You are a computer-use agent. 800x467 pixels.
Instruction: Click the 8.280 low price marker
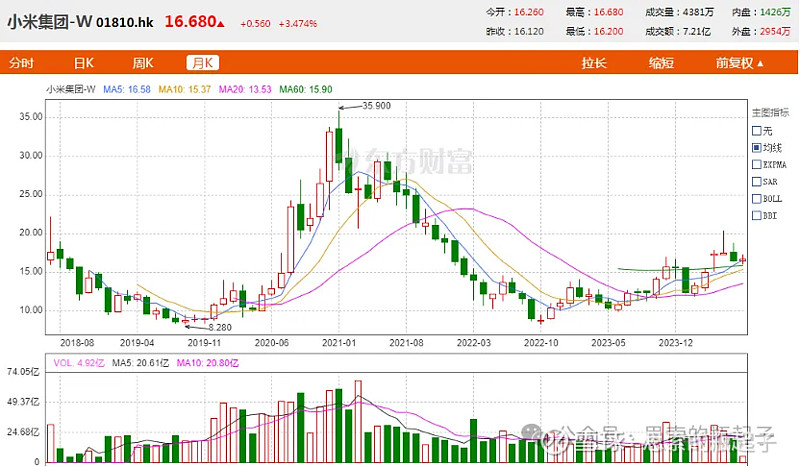220,327
